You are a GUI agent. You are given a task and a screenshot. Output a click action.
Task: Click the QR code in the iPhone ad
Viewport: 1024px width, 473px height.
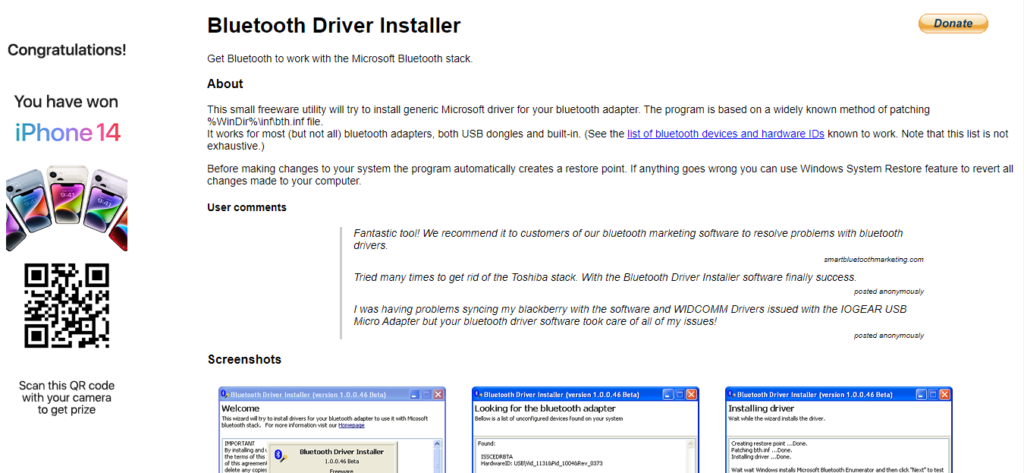coord(67,306)
